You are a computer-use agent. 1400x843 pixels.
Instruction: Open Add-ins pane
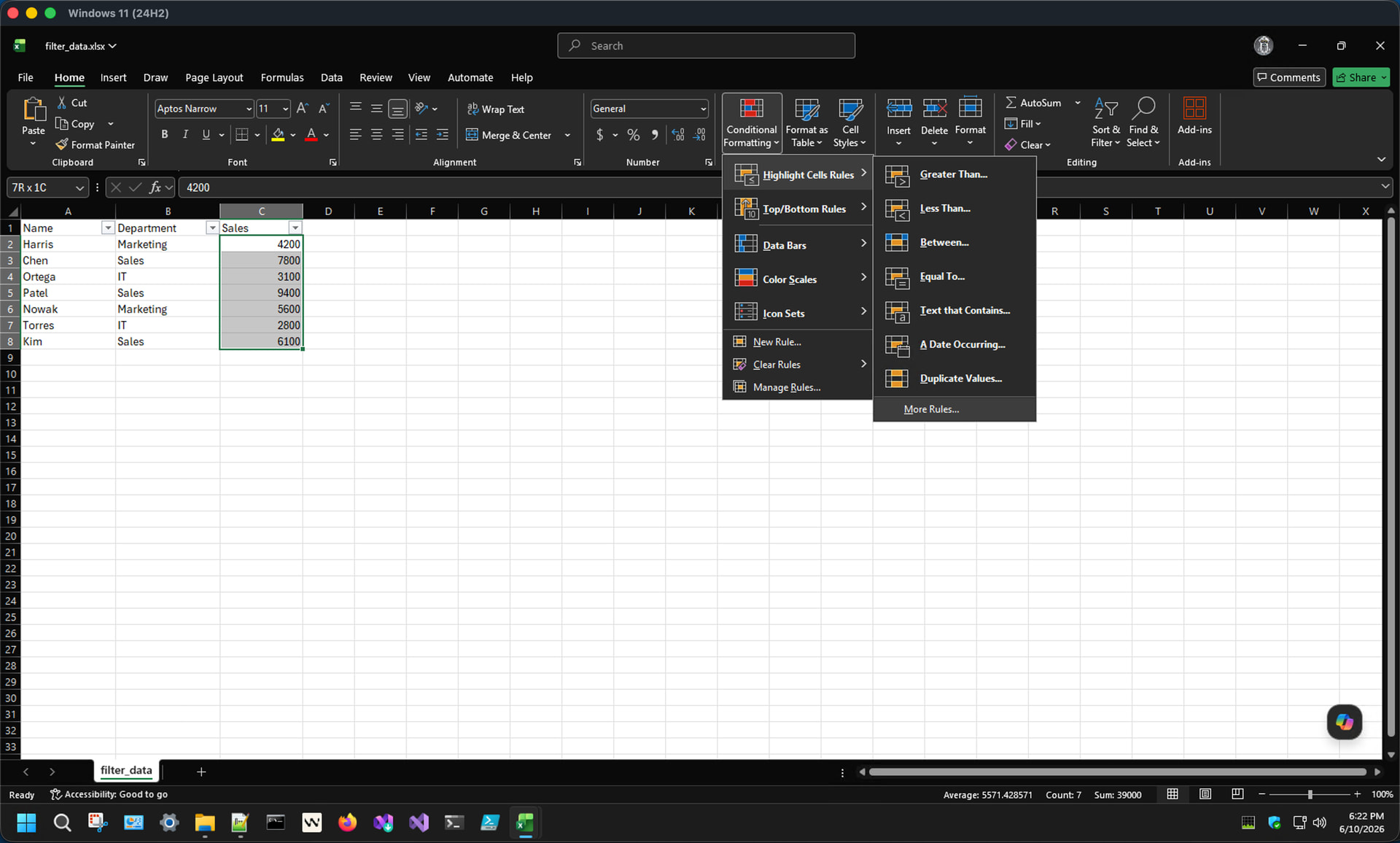[x=1194, y=116]
